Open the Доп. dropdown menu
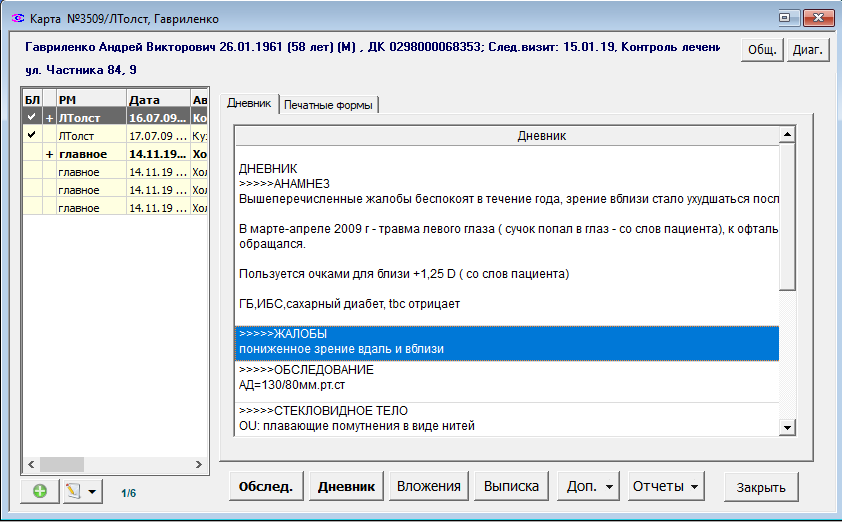Viewport: 842px width, 522px height. click(x=588, y=486)
